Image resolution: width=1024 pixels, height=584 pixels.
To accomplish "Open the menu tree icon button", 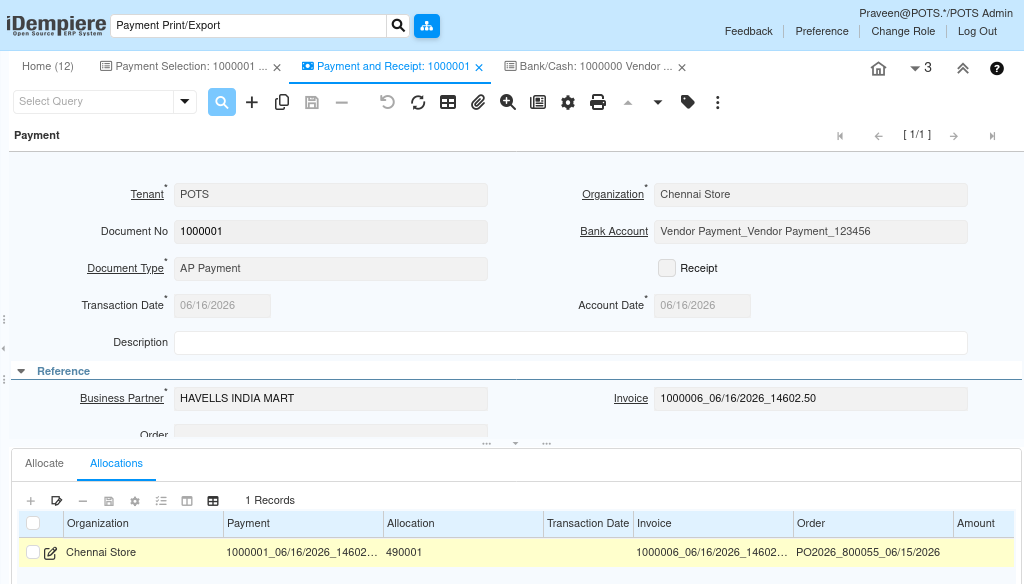I will pyautogui.click(x=427, y=25).
